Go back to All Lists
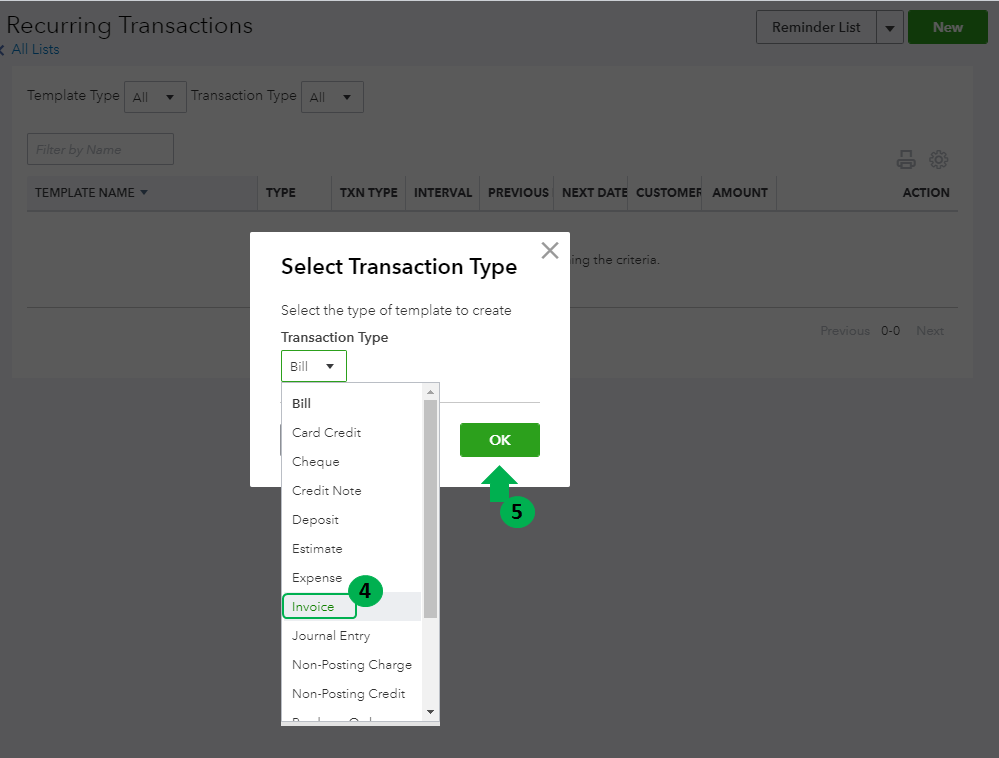The image size is (999, 758). pyautogui.click(x=35, y=49)
